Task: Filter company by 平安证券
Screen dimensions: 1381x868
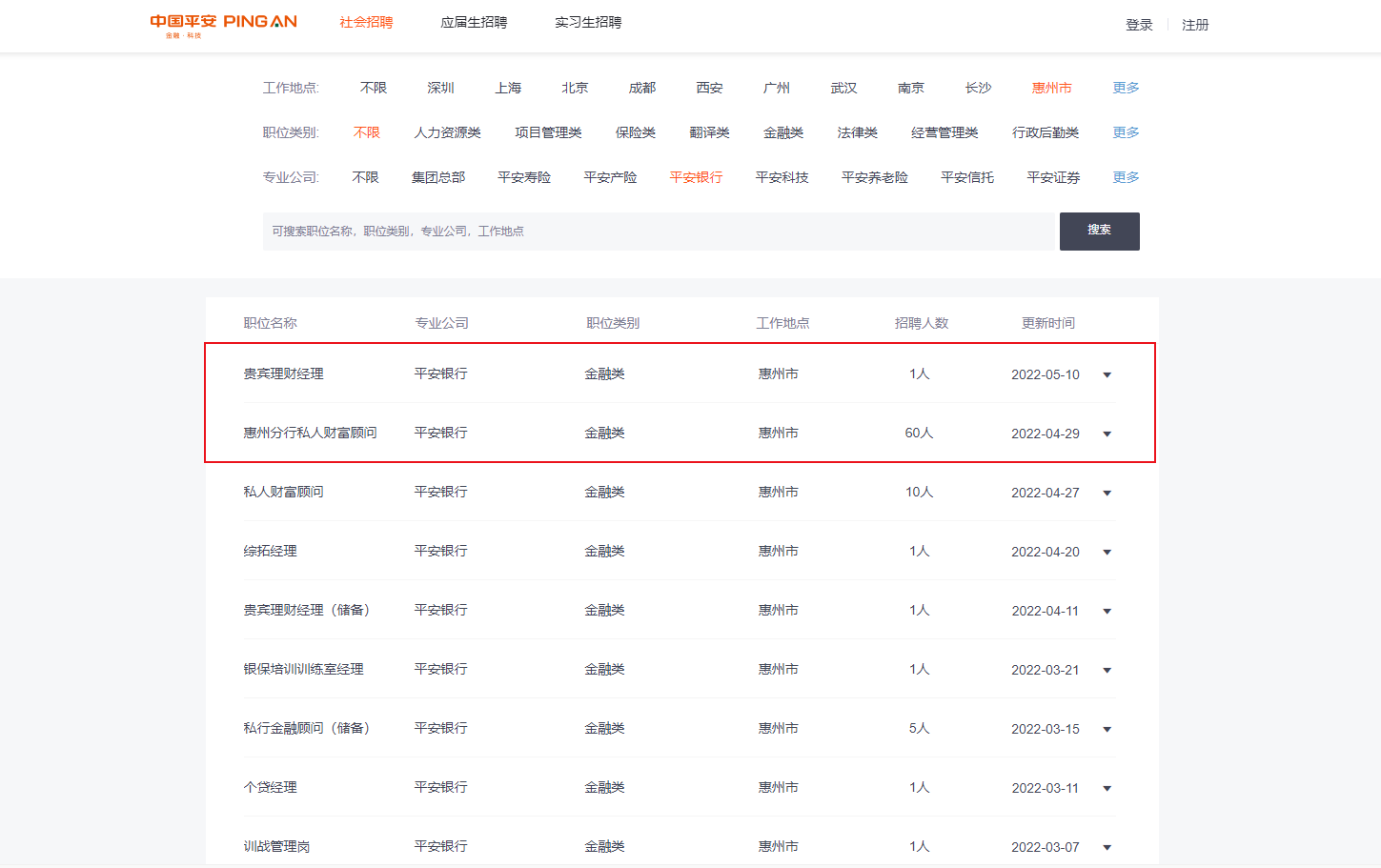Action: (x=1053, y=177)
